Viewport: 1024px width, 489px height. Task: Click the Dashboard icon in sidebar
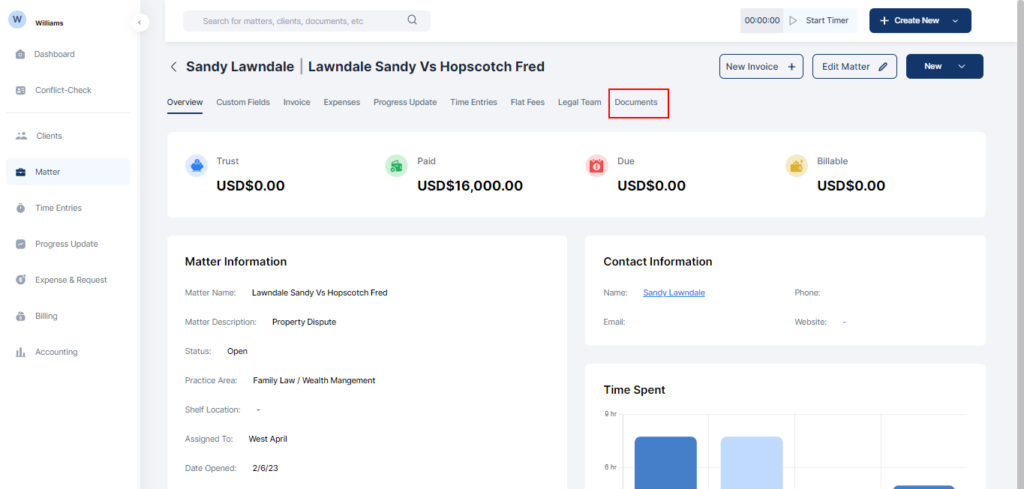pyautogui.click(x=21, y=54)
